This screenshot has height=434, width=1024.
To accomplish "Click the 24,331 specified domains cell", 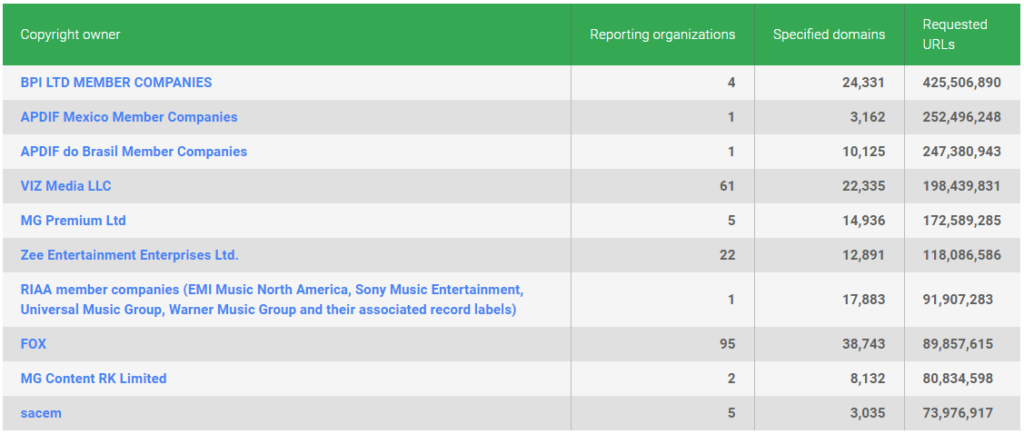I will (829, 83).
